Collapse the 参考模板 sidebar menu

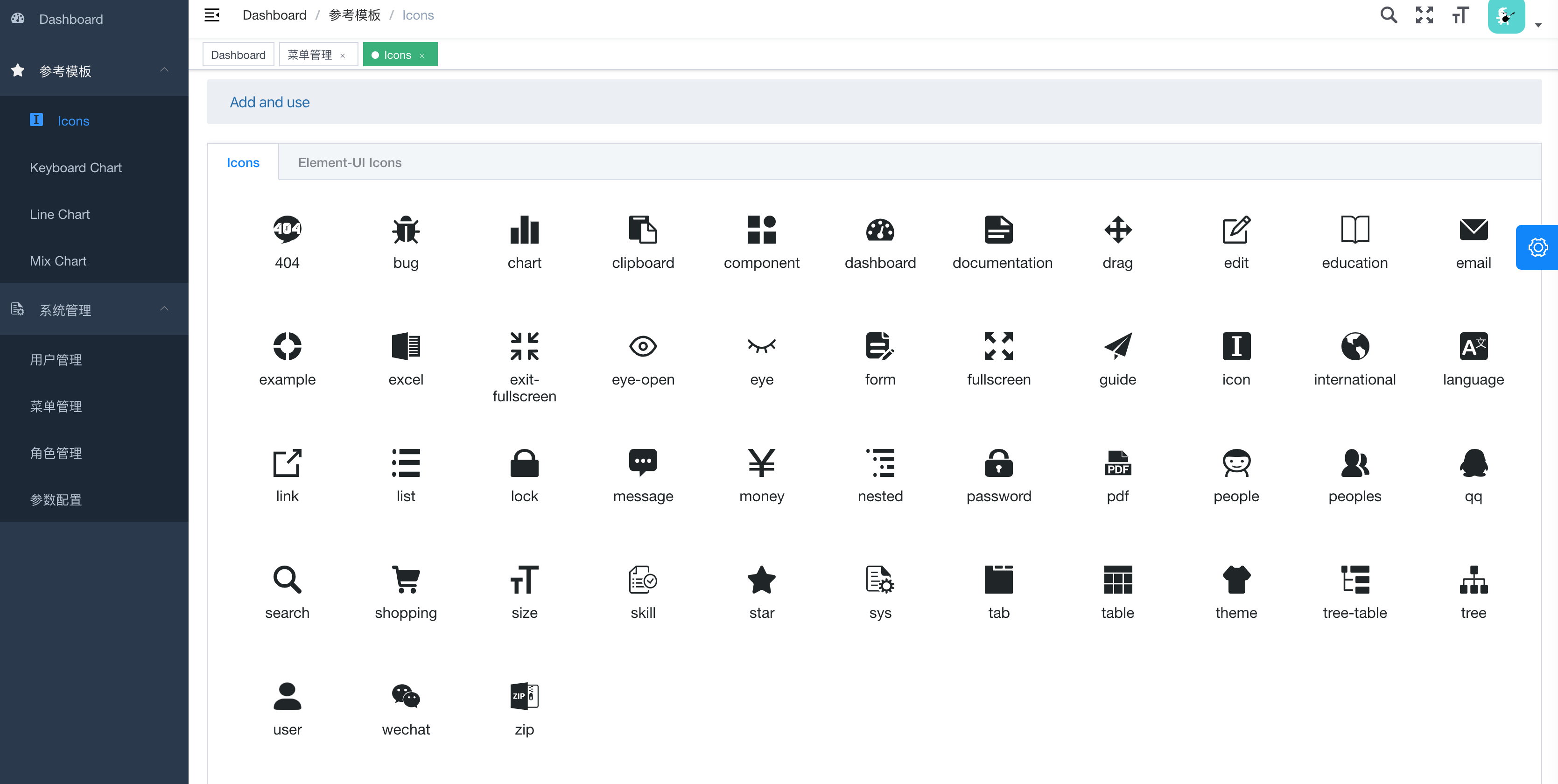click(x=94, y=71)
